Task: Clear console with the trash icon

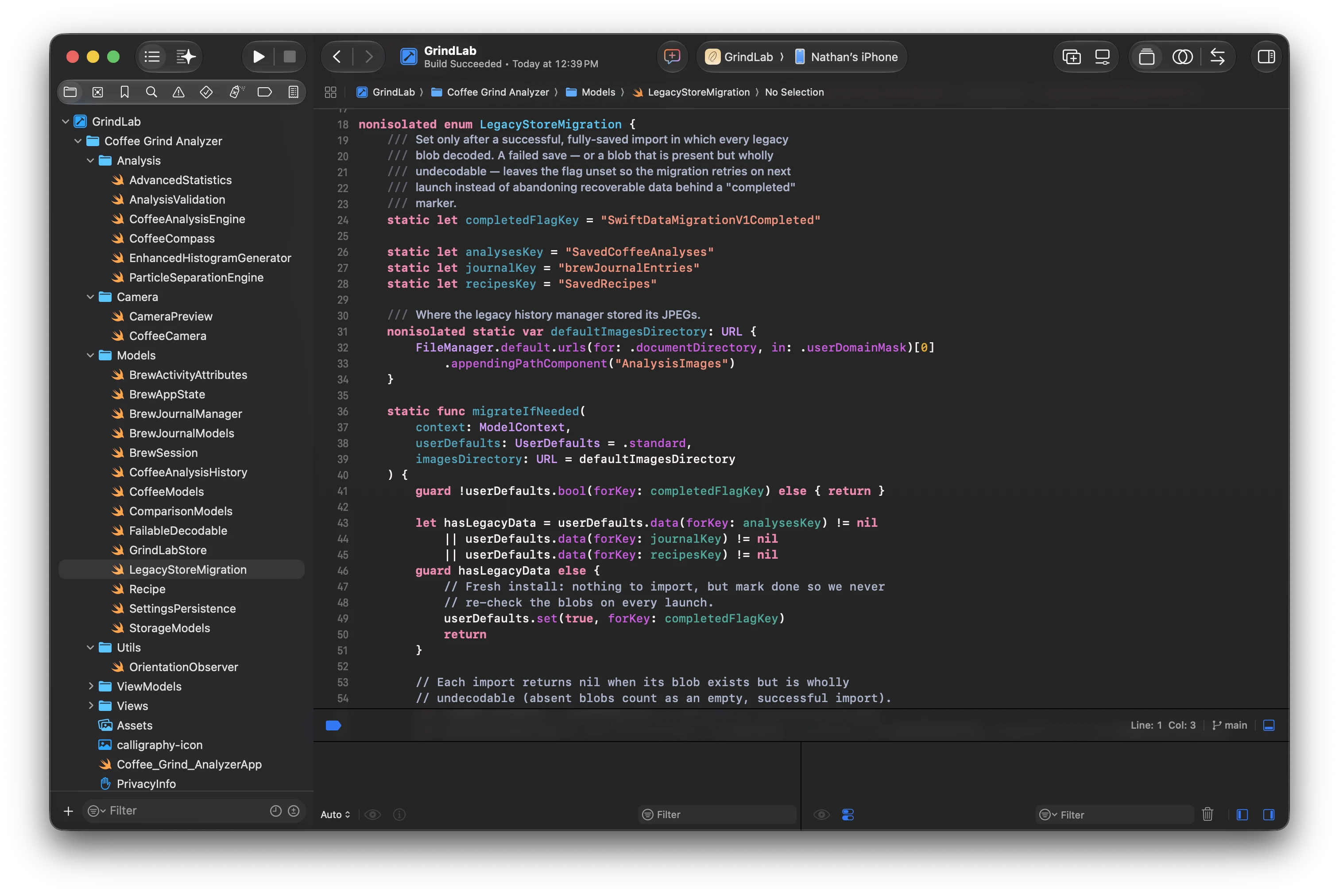Action: pyautogui.click(x=1207, y=814)
